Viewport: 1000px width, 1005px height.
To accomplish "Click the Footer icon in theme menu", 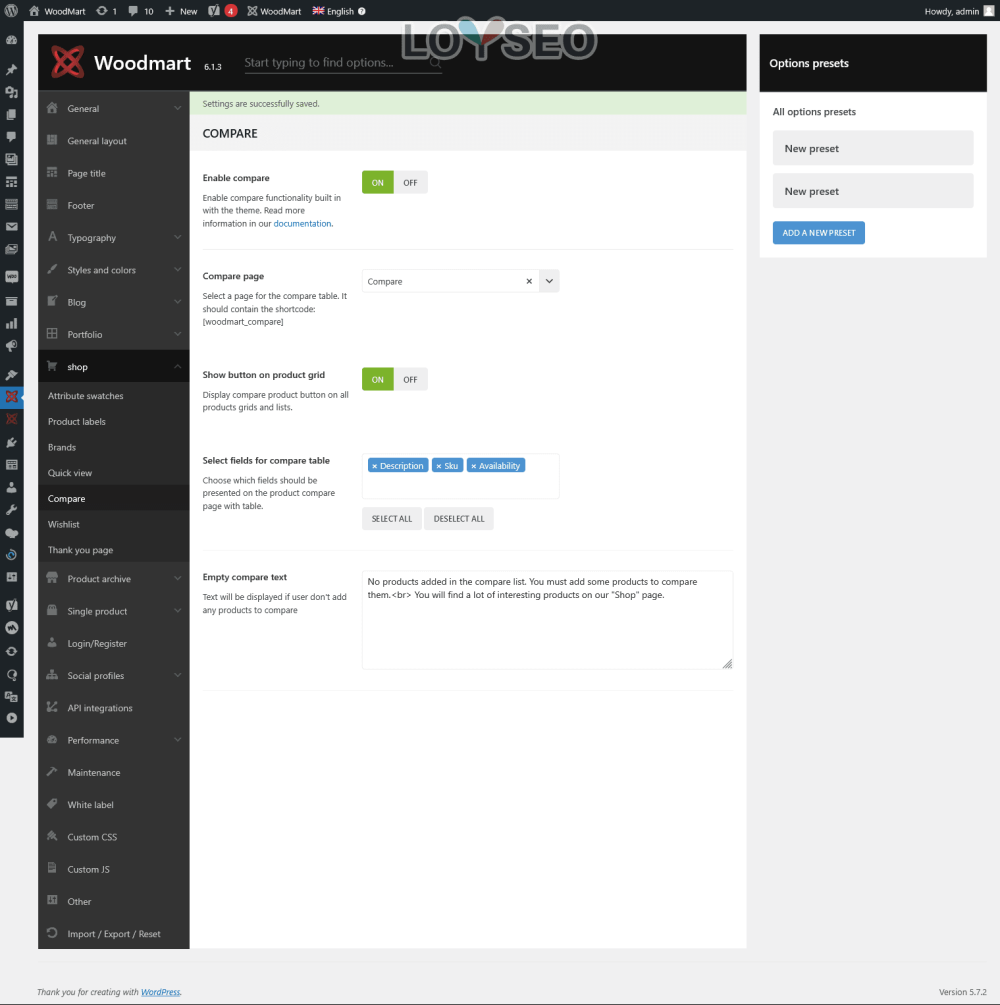I will [x=53, y=204].
